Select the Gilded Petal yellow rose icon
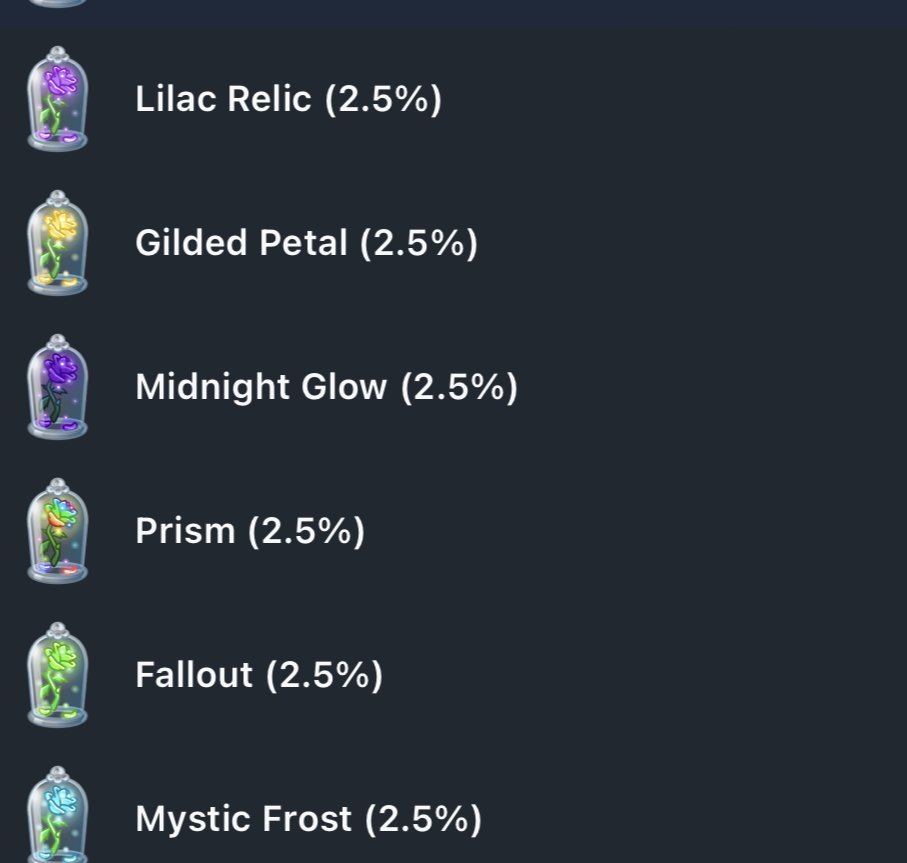The image size is (907, 863). (x=57, y=243)
